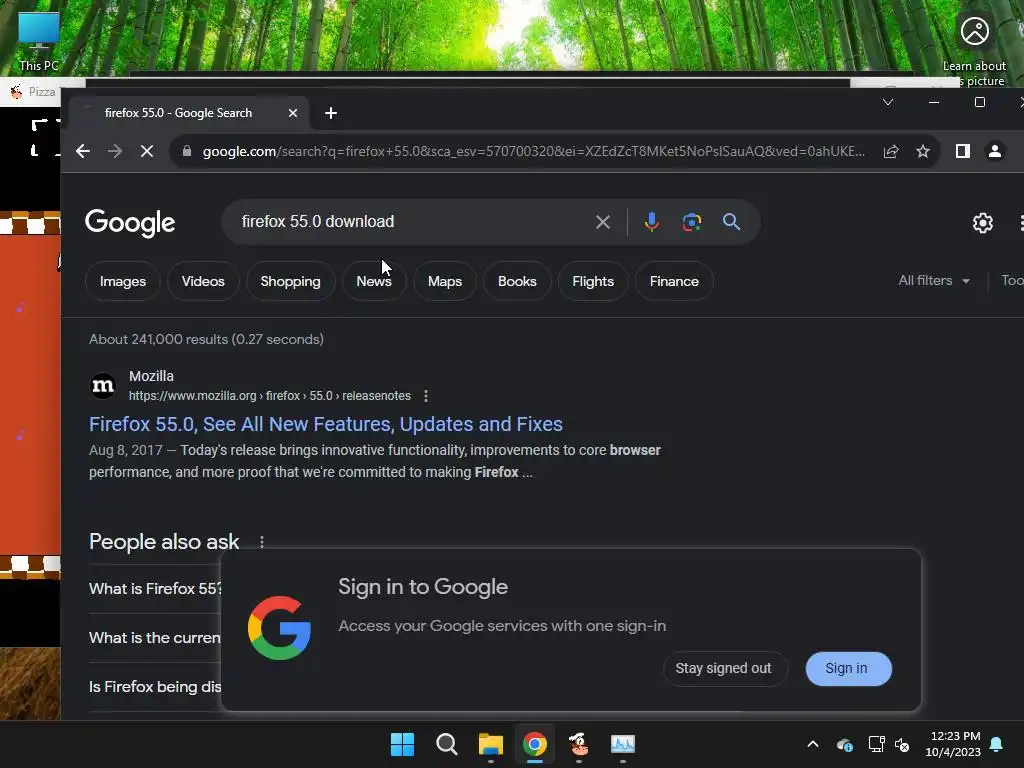Go back to the previous page in Chrome
Image resolution: width=1024 pixels, height=768 pixels.
click(x=83, y=152)
